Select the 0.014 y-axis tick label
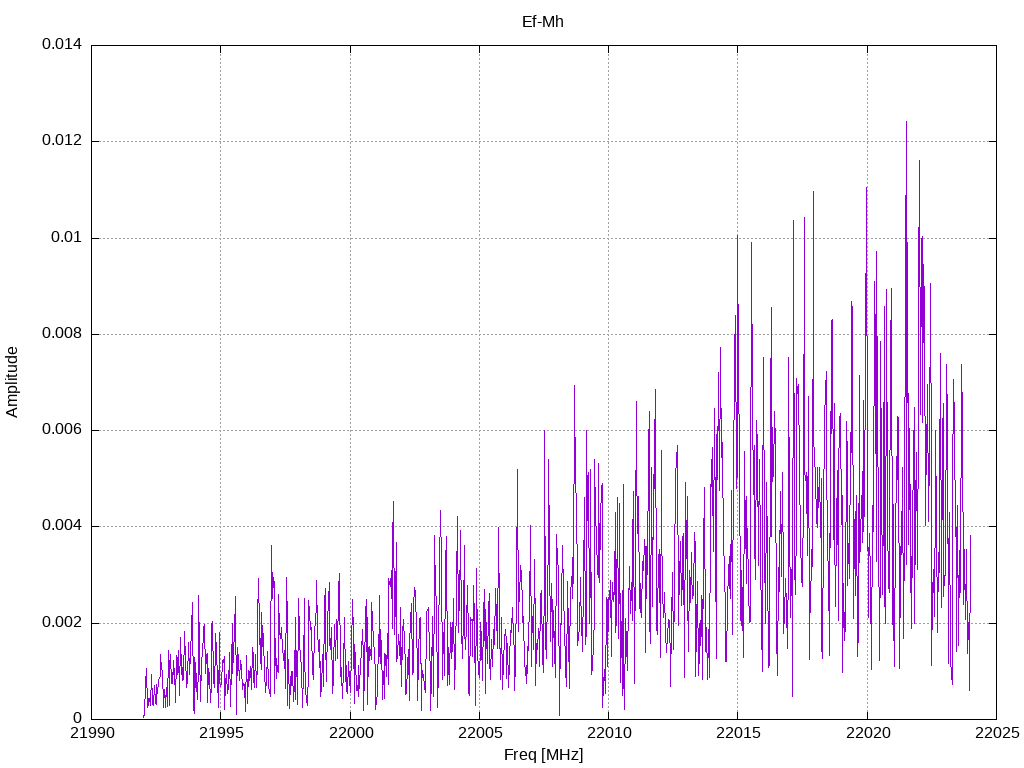 (62, 45)
